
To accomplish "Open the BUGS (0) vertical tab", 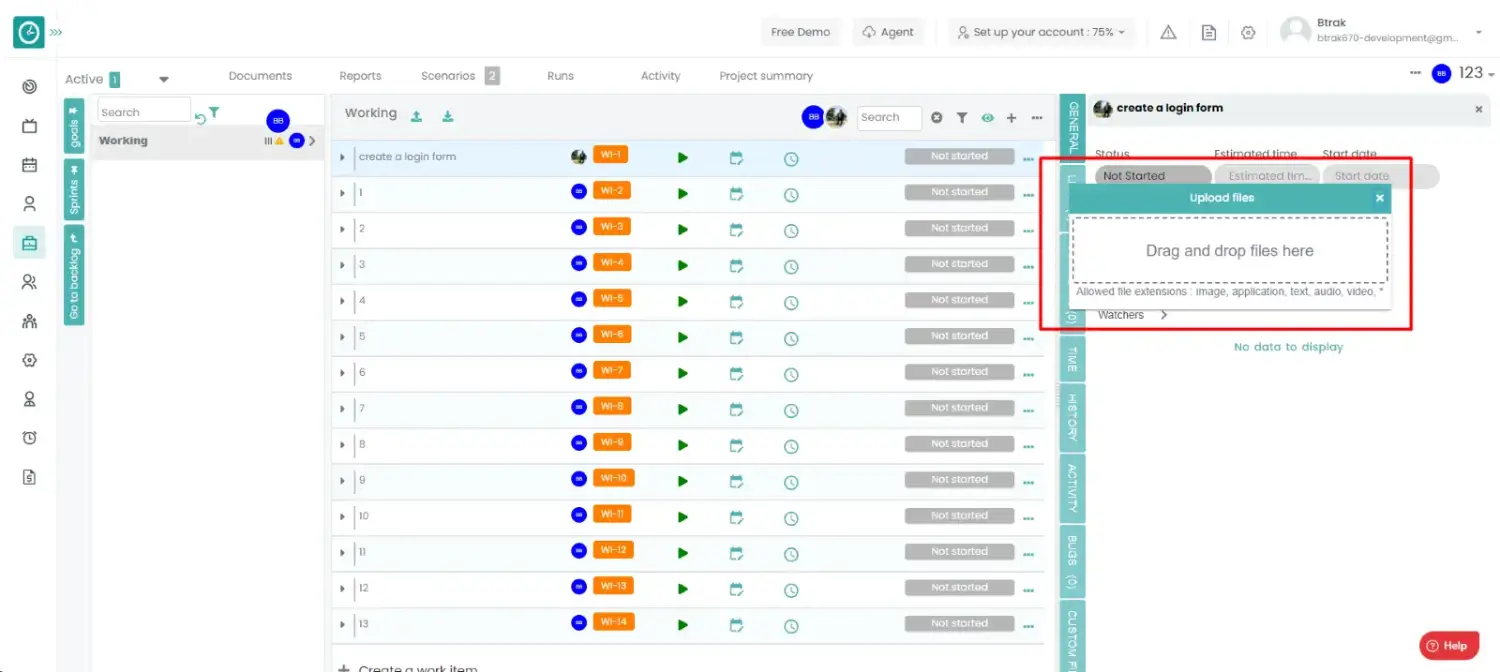I will tap(1072, 562).
